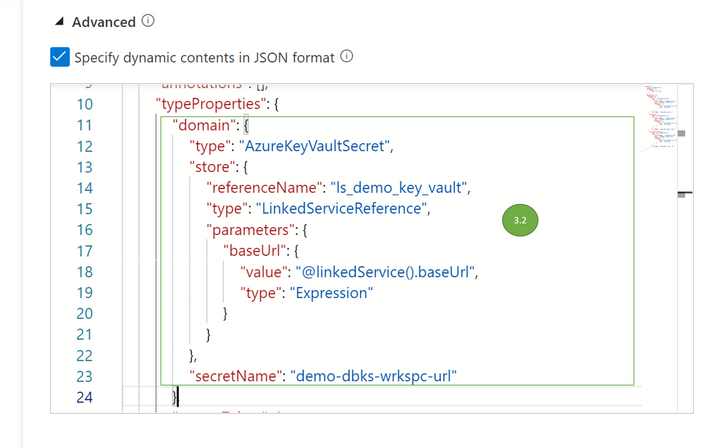Click the "@linkedService().baseUrl" value
720x448 pixels.
point(385,272)
